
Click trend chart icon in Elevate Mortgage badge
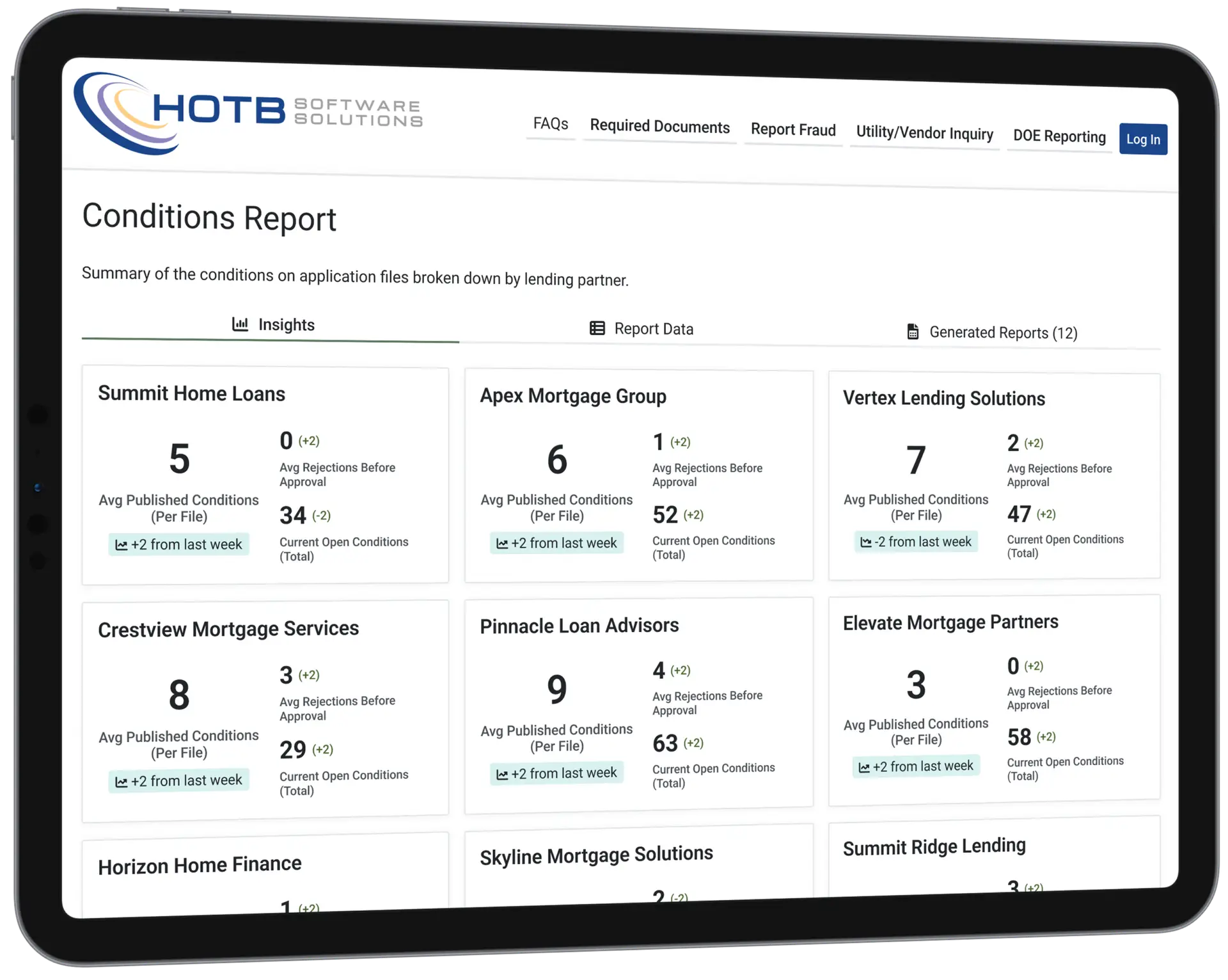[x=863, y=768]
